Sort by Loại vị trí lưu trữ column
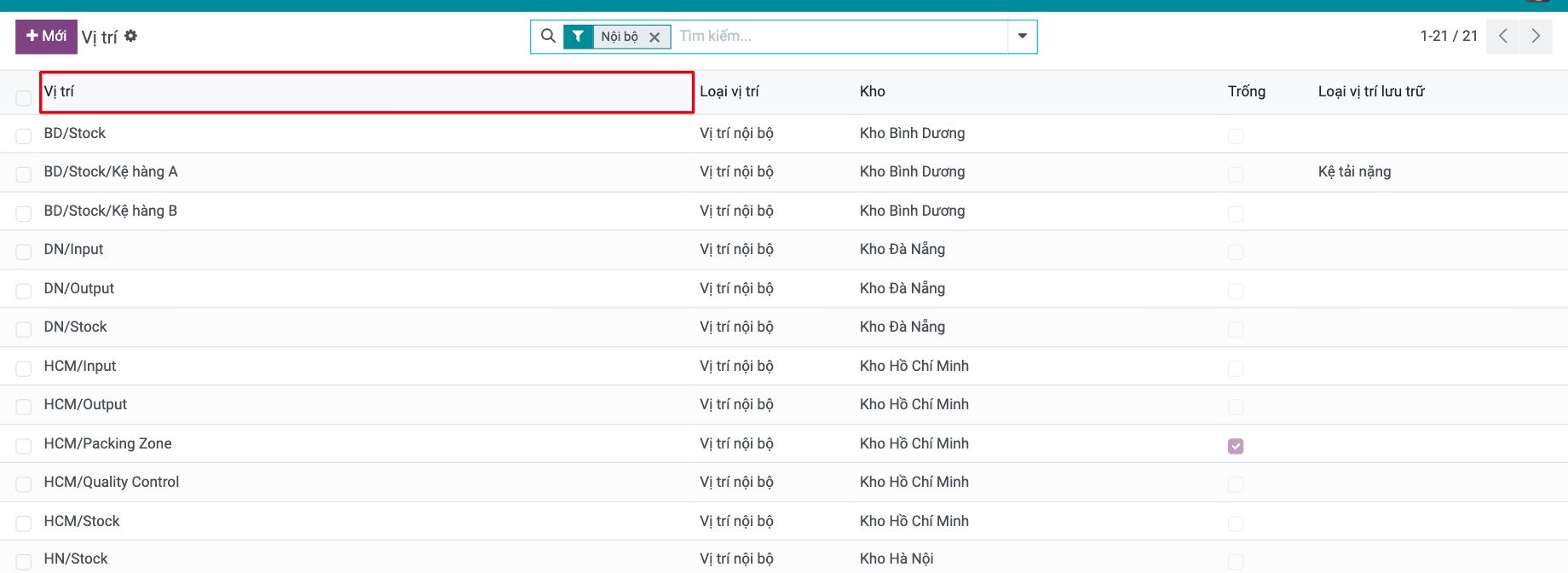This screenshot has height=573, width=1568. (x=1371, y=91)
